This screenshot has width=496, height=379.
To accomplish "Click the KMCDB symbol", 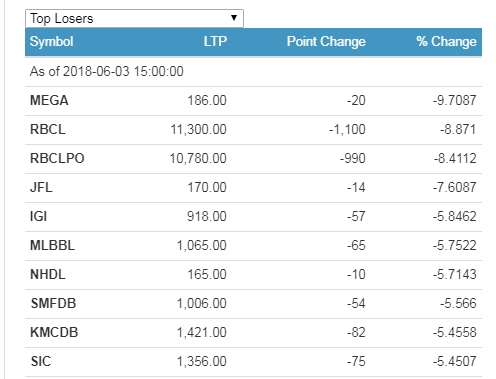I will tap(54, 332).
